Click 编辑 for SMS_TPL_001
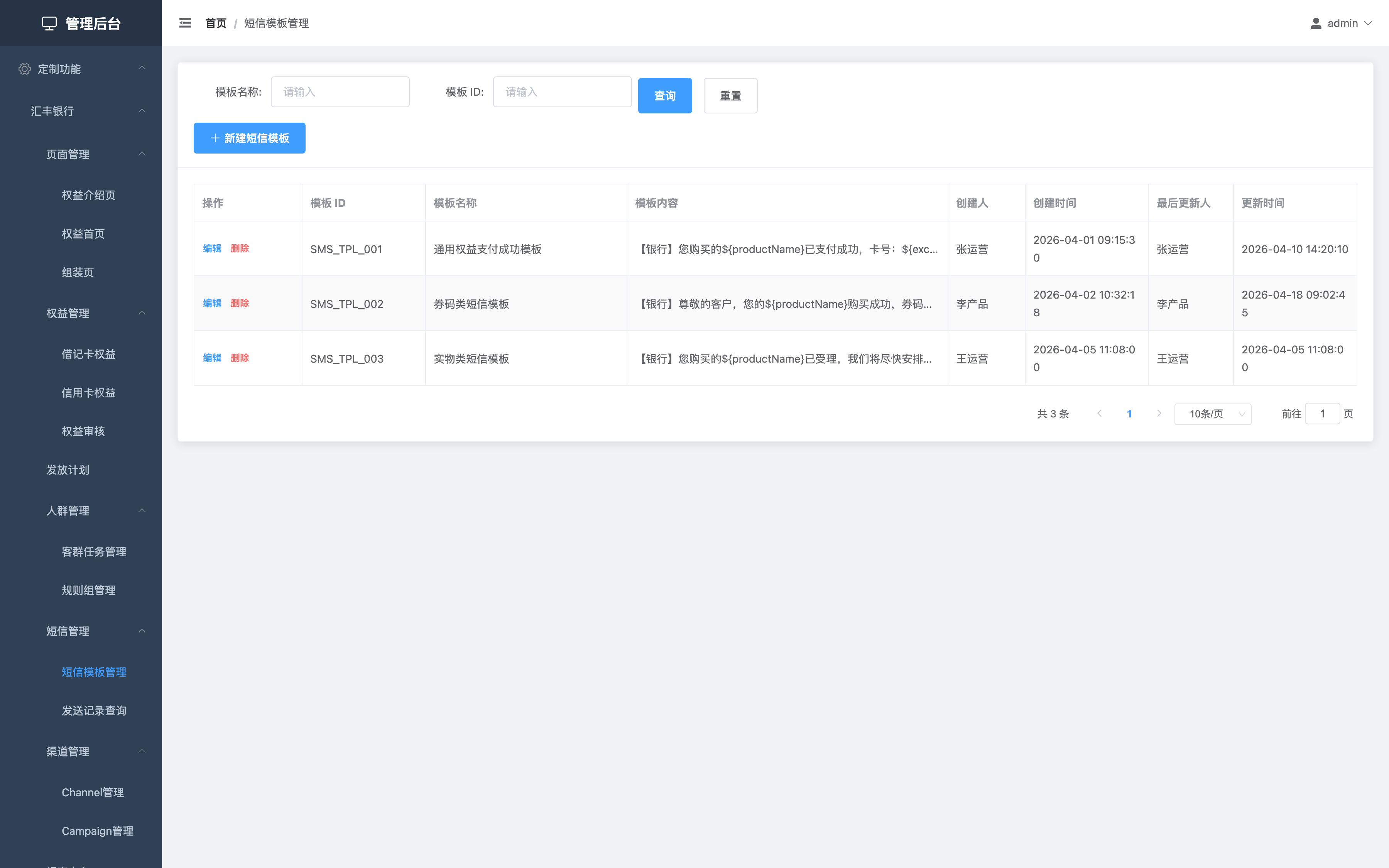The image size is (1389, 868). point(212,248)
